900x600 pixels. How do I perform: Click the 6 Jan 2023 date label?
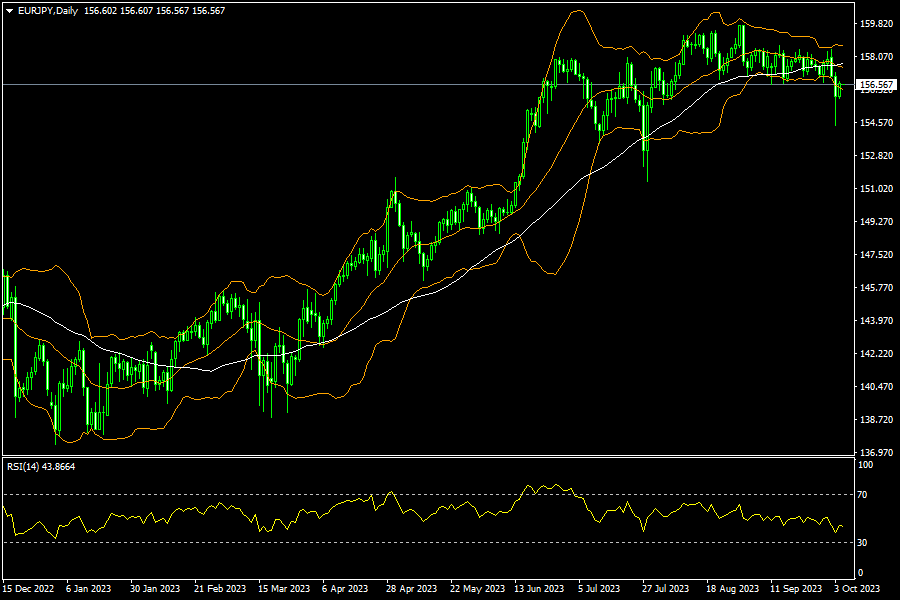(88, 589)
